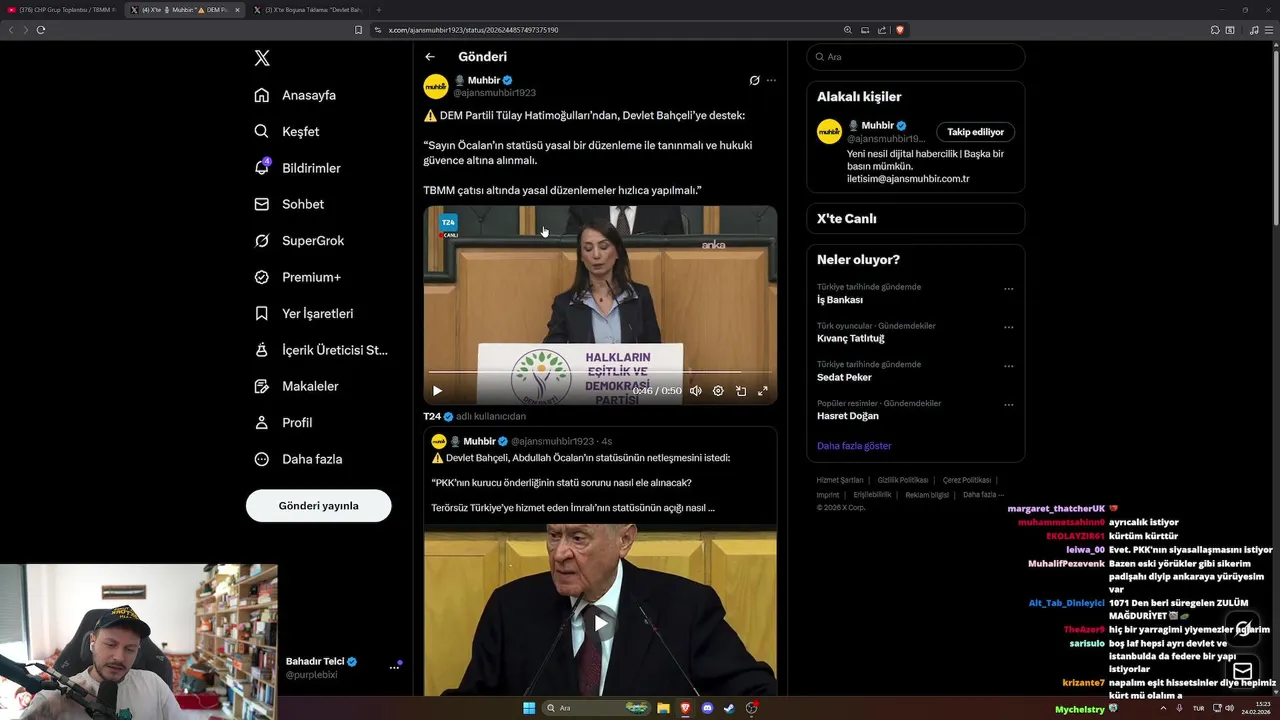This screenshot has width=1280, height=720.
Task: Expand Daha fazla footer menu
Action: pyautogui.click(x=983, y=495)
